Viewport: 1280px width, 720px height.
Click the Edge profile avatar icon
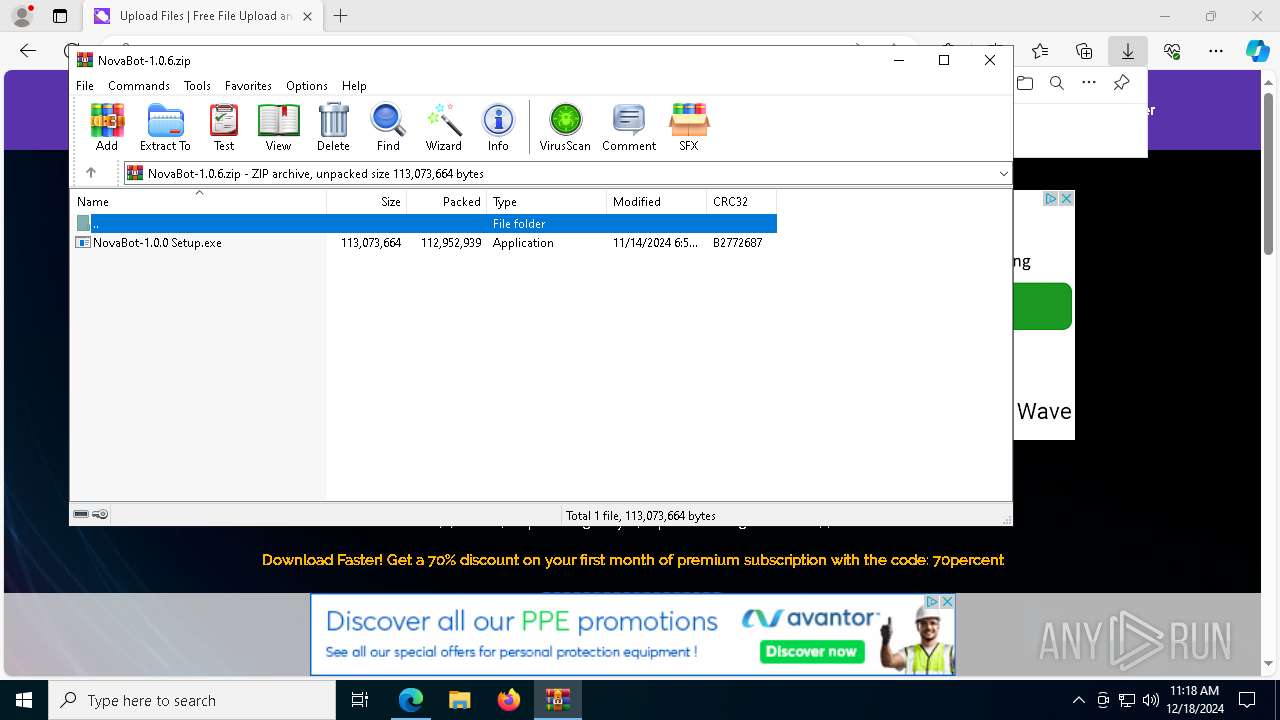[x=22, y=16]
